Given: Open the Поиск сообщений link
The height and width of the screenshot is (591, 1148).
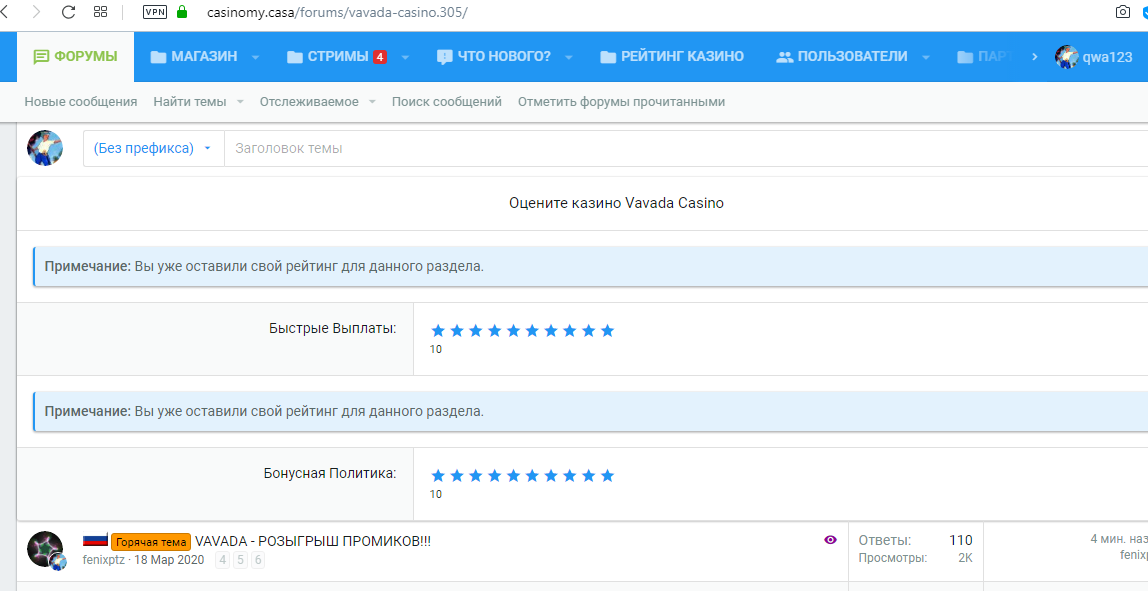Looking at the screenshot, I should click(x=447, y=102).
